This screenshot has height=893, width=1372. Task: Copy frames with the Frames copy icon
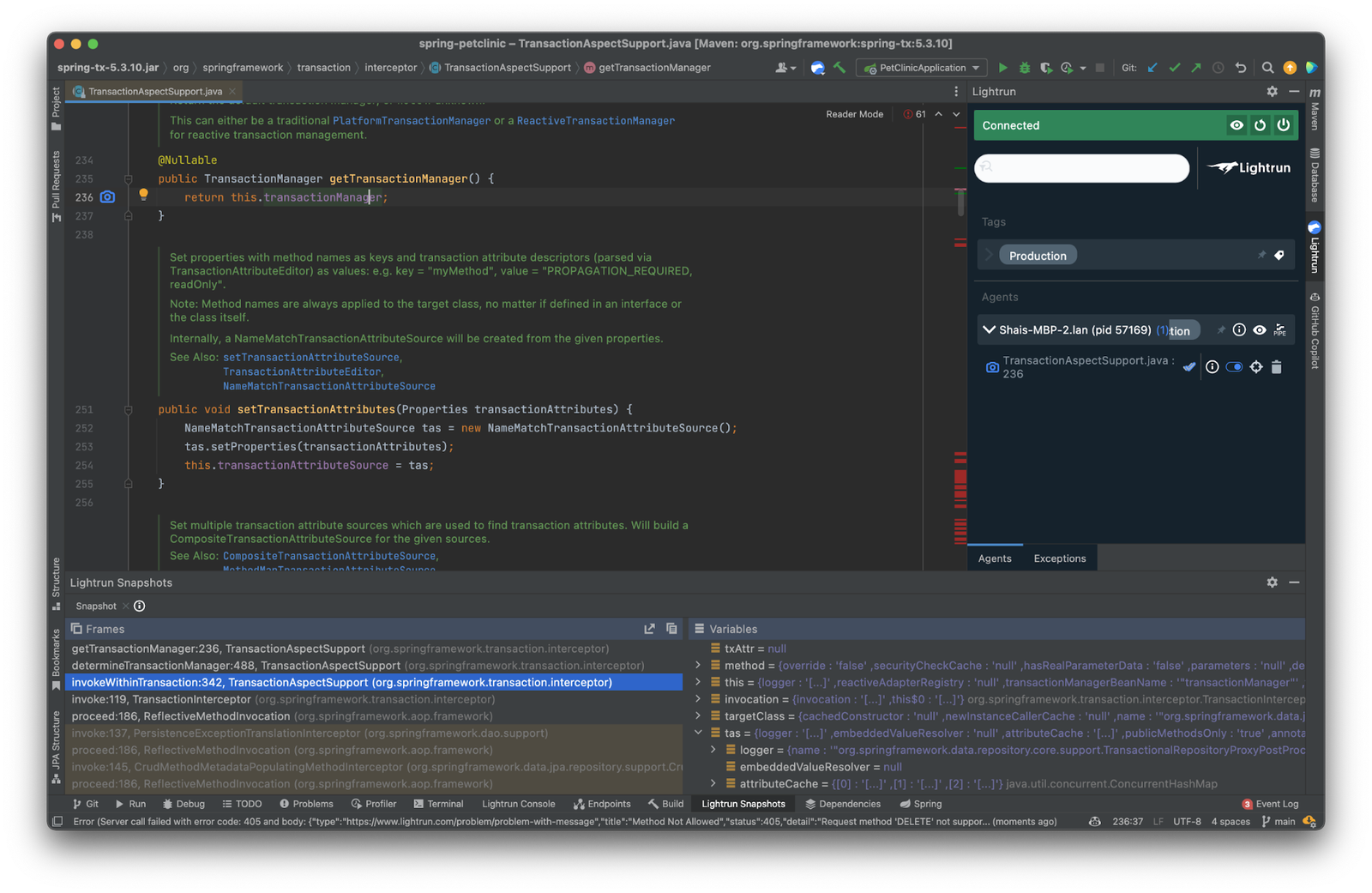[x=671, y=629]
